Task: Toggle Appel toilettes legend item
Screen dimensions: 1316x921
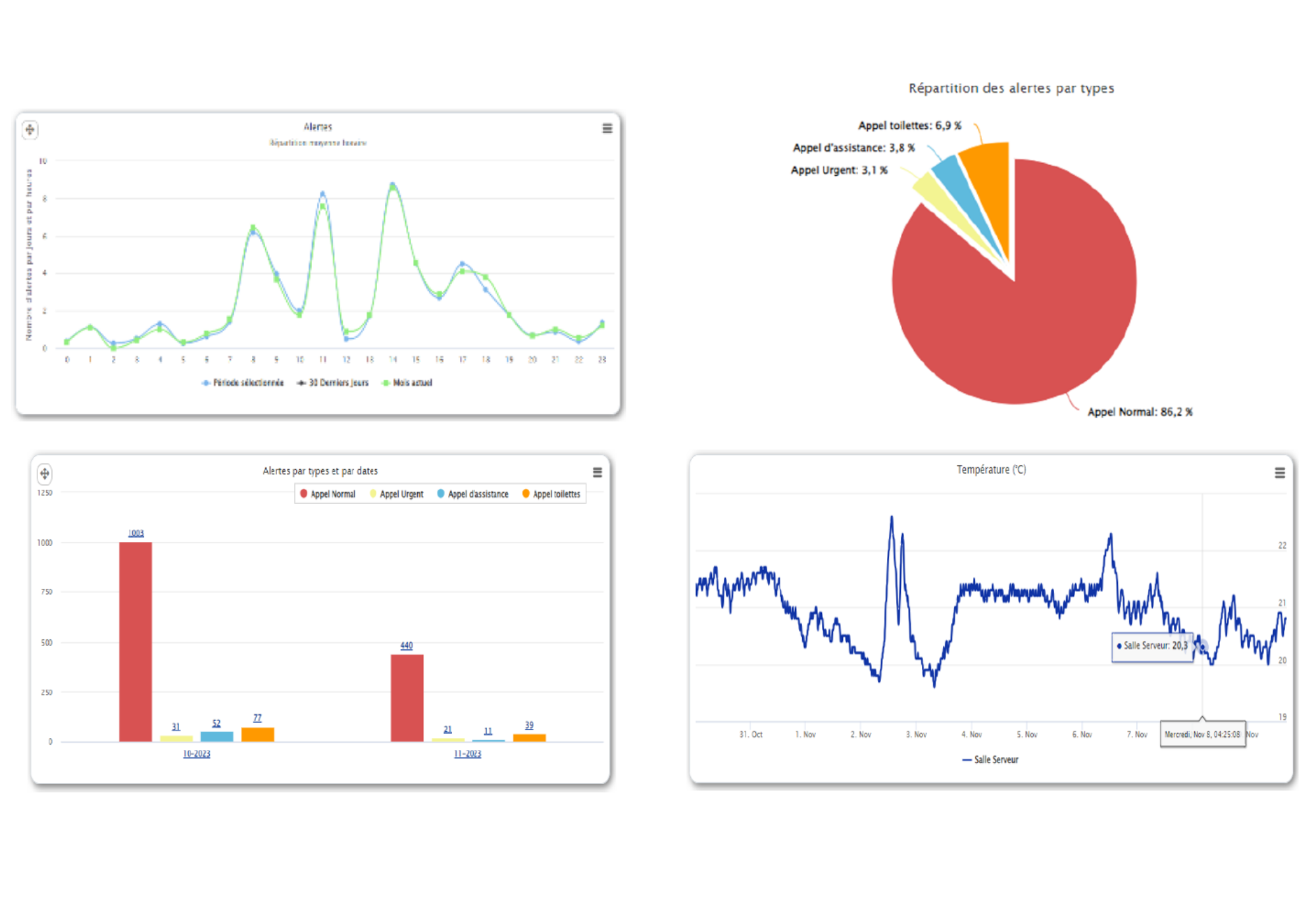Action: (556, 494)
